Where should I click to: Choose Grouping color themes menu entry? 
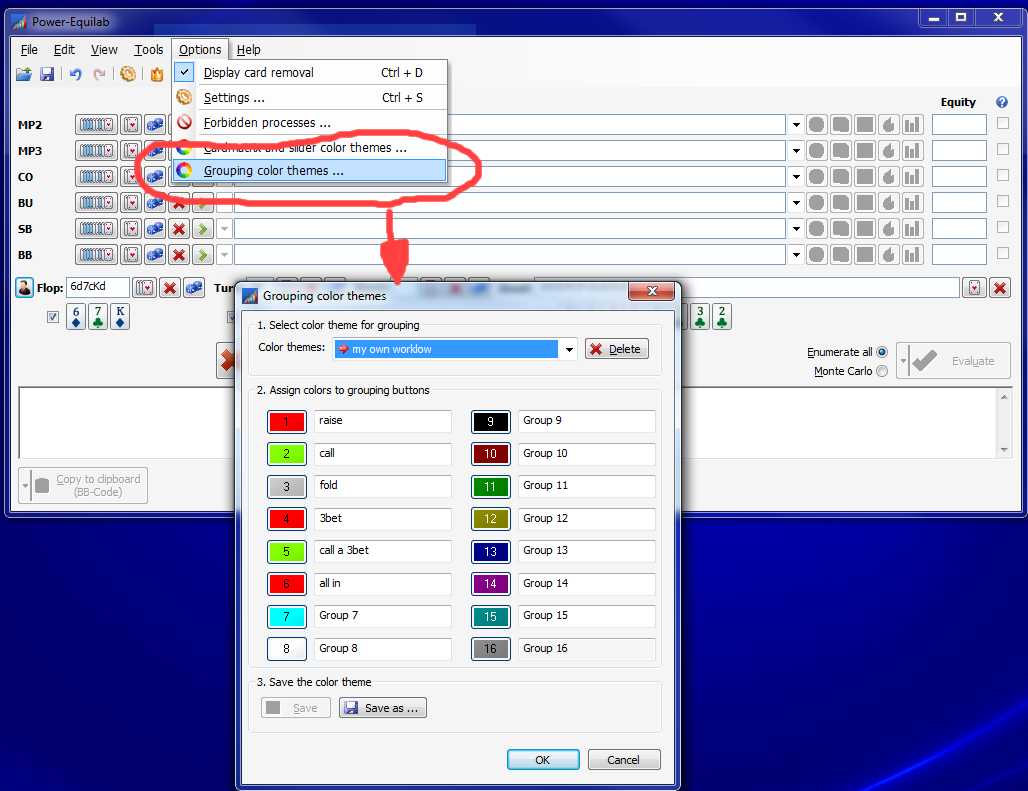(x=310, y=170)
